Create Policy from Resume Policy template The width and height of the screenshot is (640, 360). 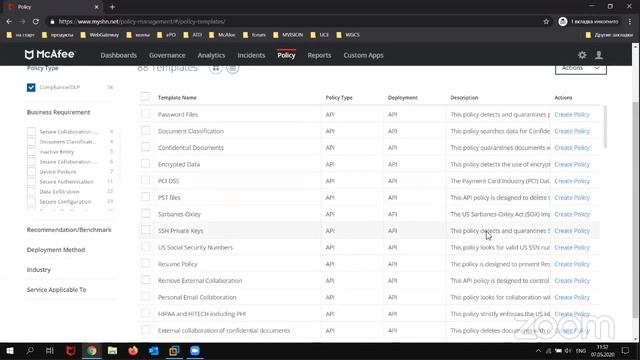point(572,264)
